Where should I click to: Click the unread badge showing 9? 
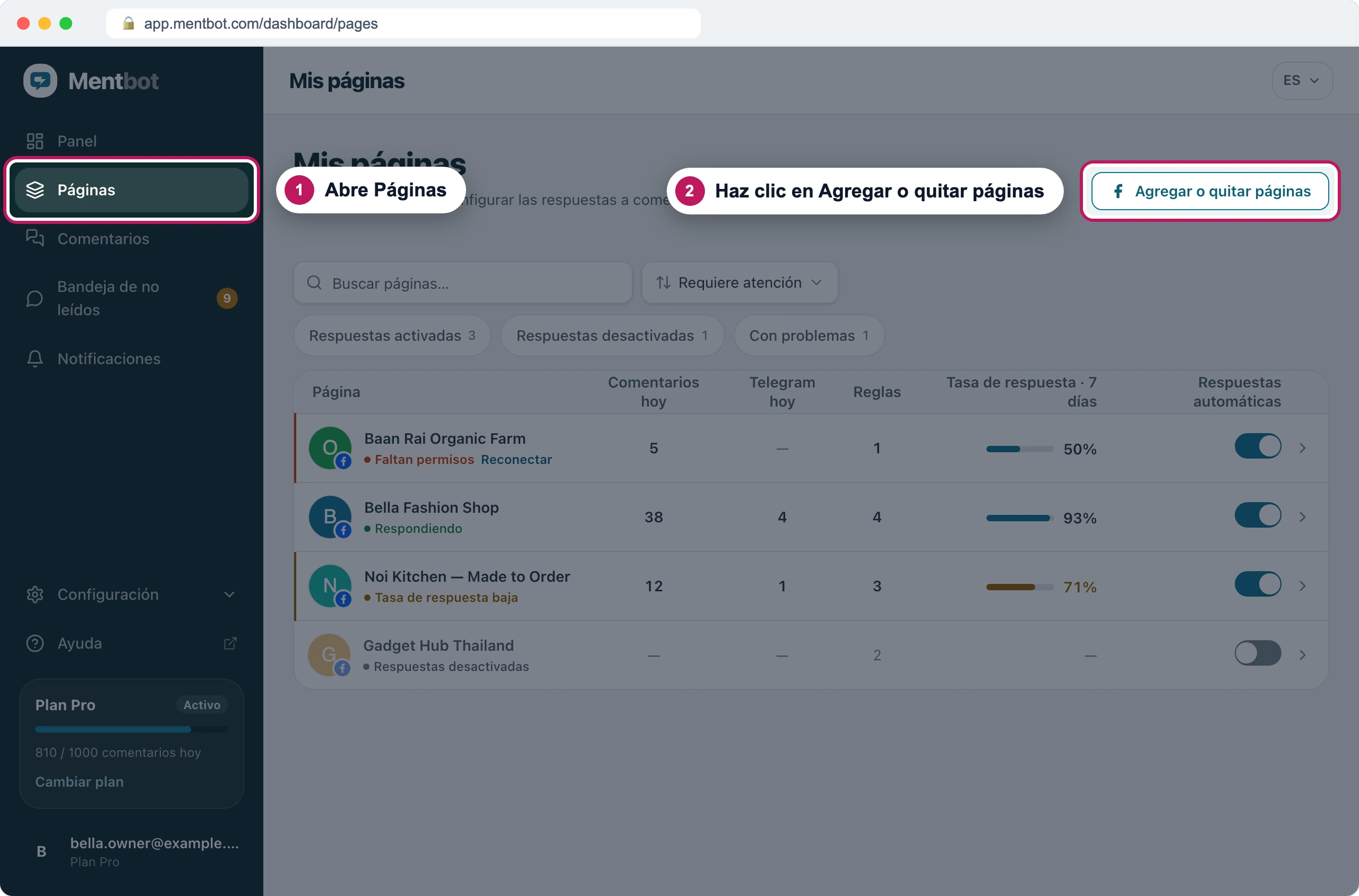(x=227, y=298)
